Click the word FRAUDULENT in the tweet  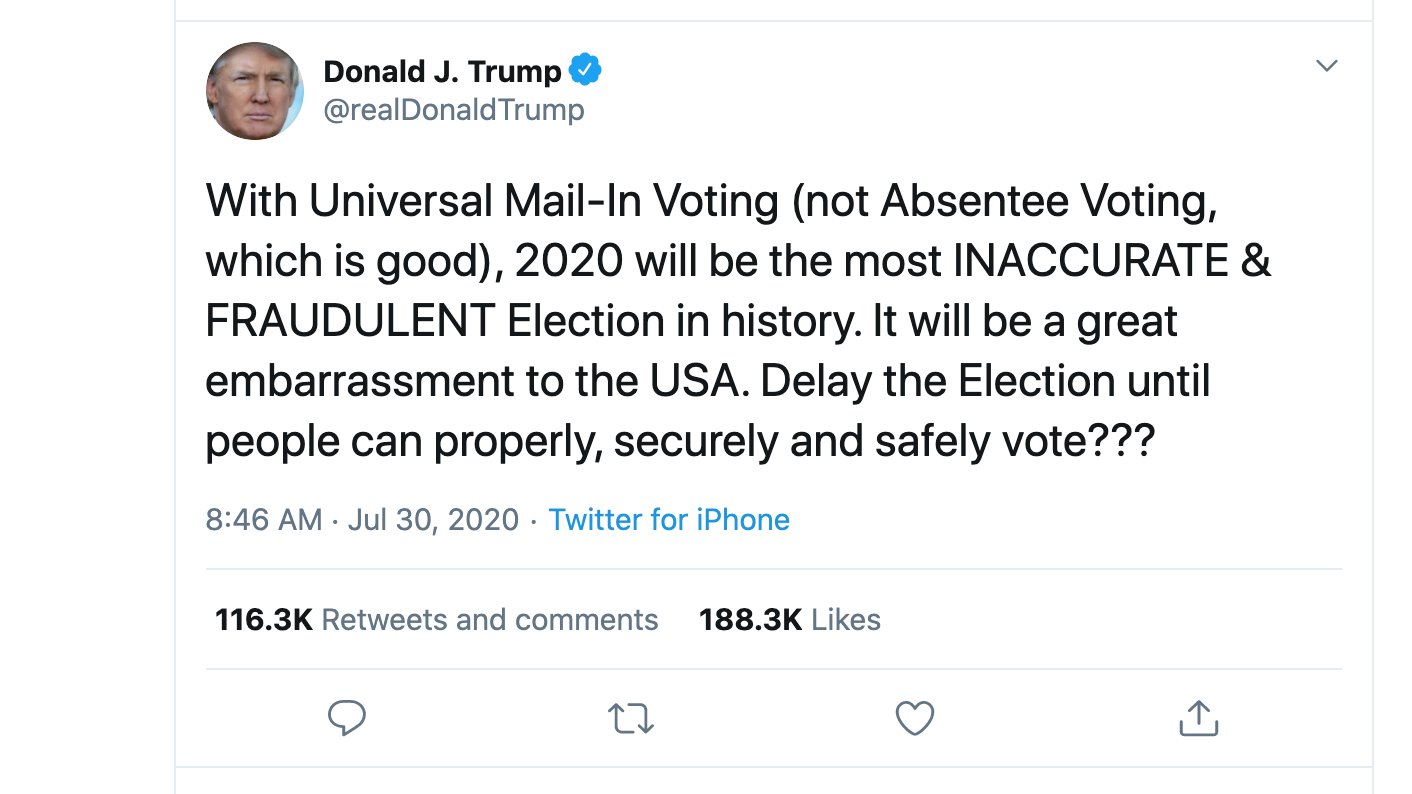tap(350, 321)
